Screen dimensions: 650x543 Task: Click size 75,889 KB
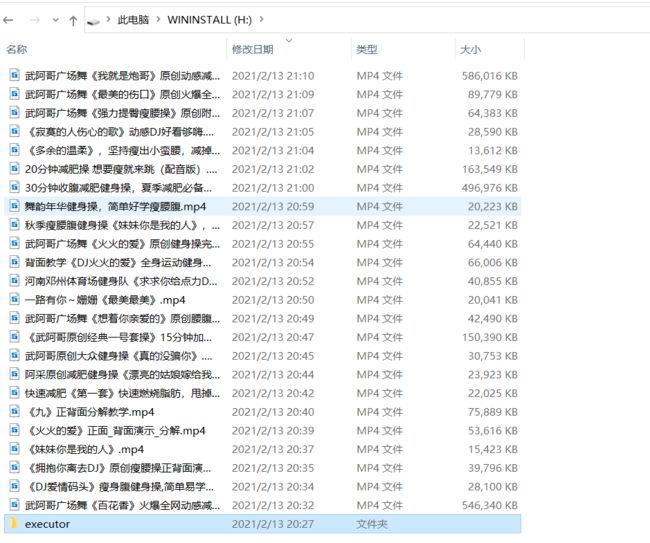tap(493, 412)
